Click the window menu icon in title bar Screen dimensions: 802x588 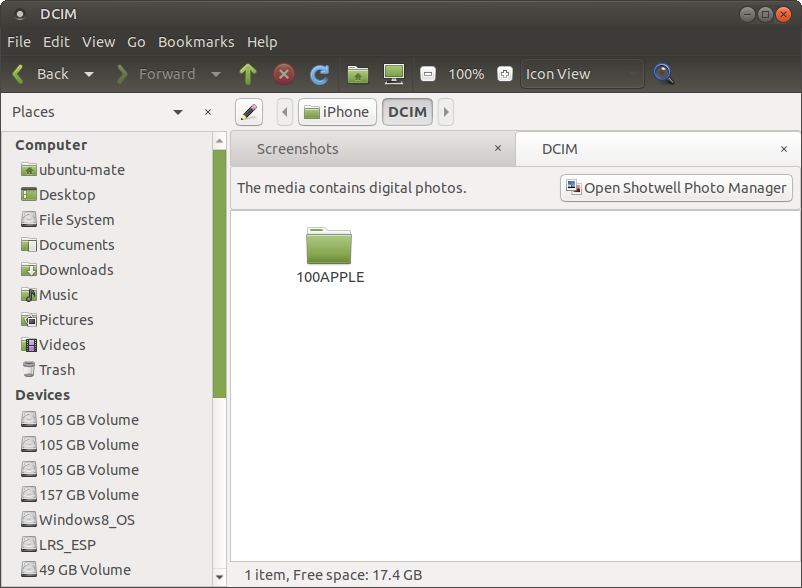click(19, 14)
